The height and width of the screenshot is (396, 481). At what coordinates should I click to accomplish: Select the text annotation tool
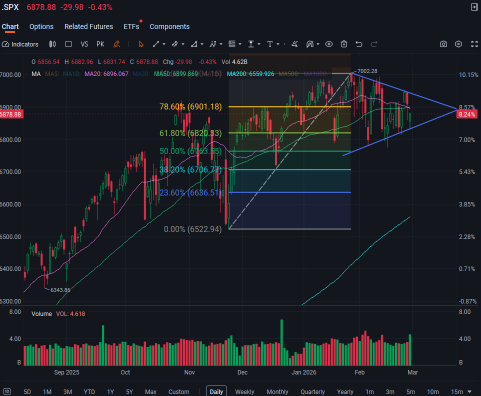click(270, 44)
